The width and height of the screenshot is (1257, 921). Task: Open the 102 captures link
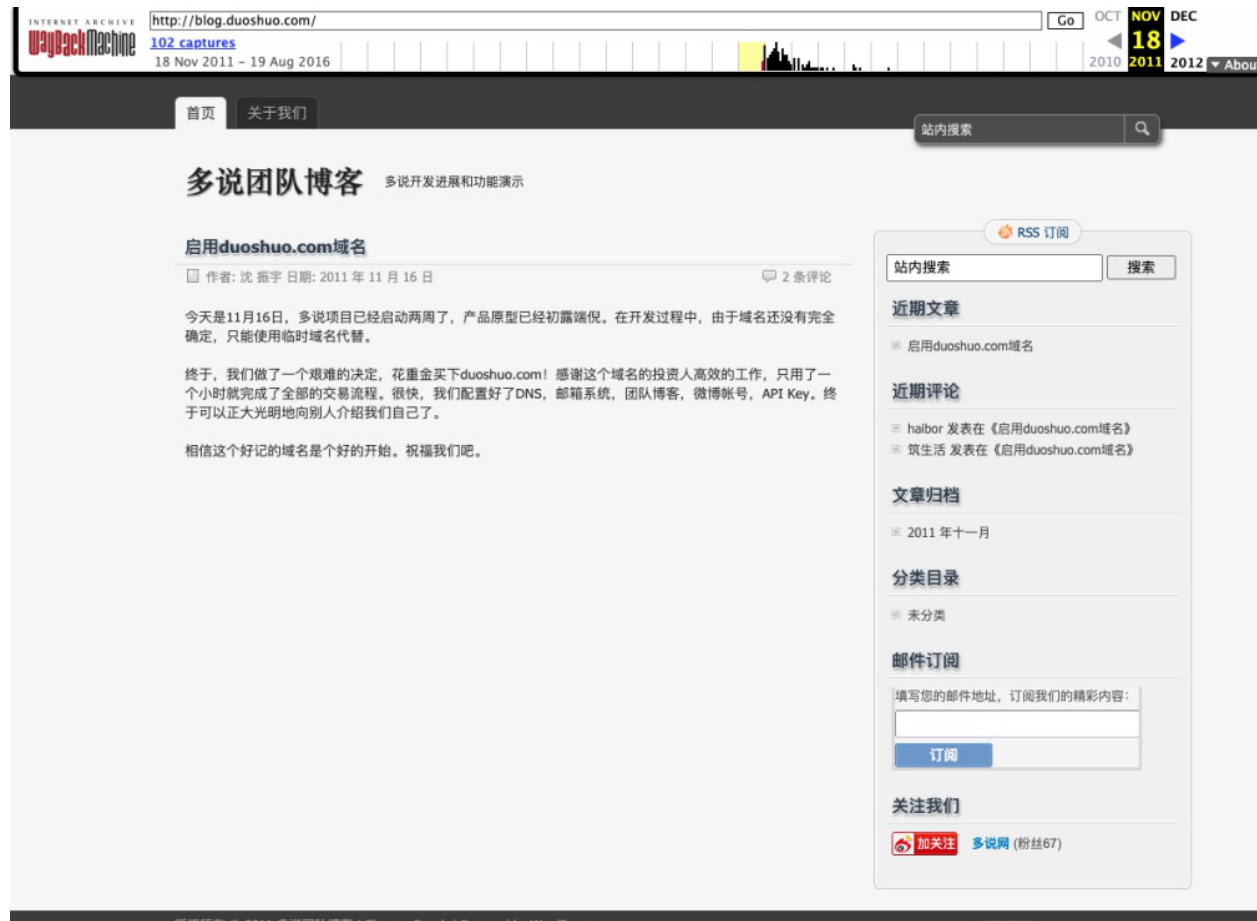(193, 43)
